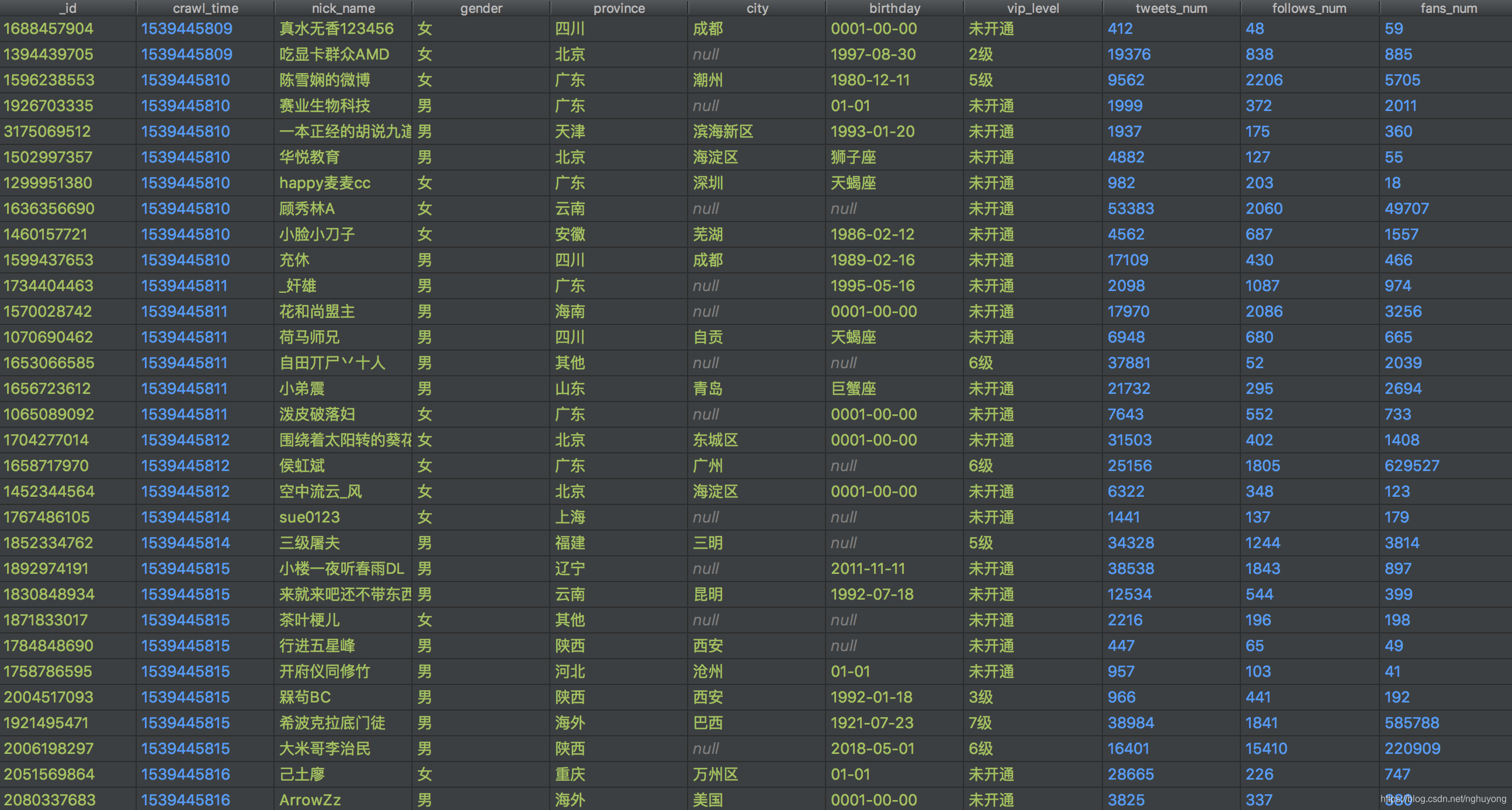Image resolution: width=1512 pixels, height=810 pixels.
Task: Select the province column header
Action: coord(619,8)
